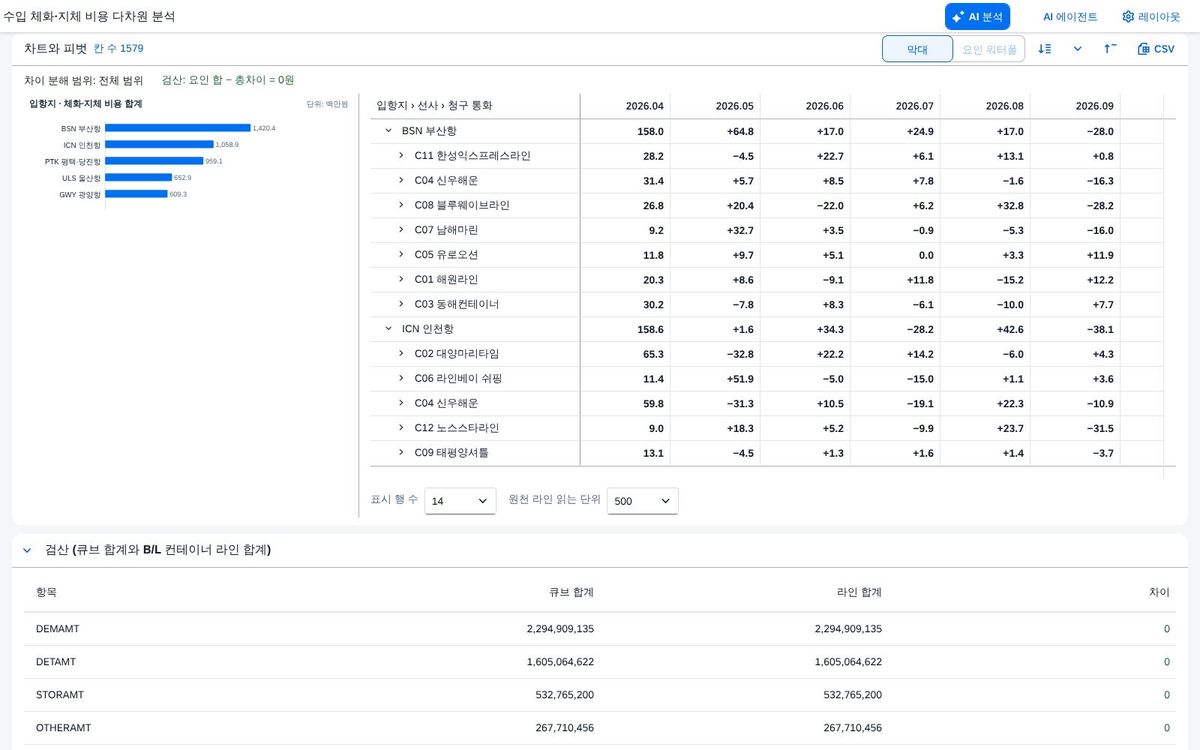This screenshot has height=750, width=1200.
Task: Open the sort order icon in pivot toolbar
Action: point(1045,49)
